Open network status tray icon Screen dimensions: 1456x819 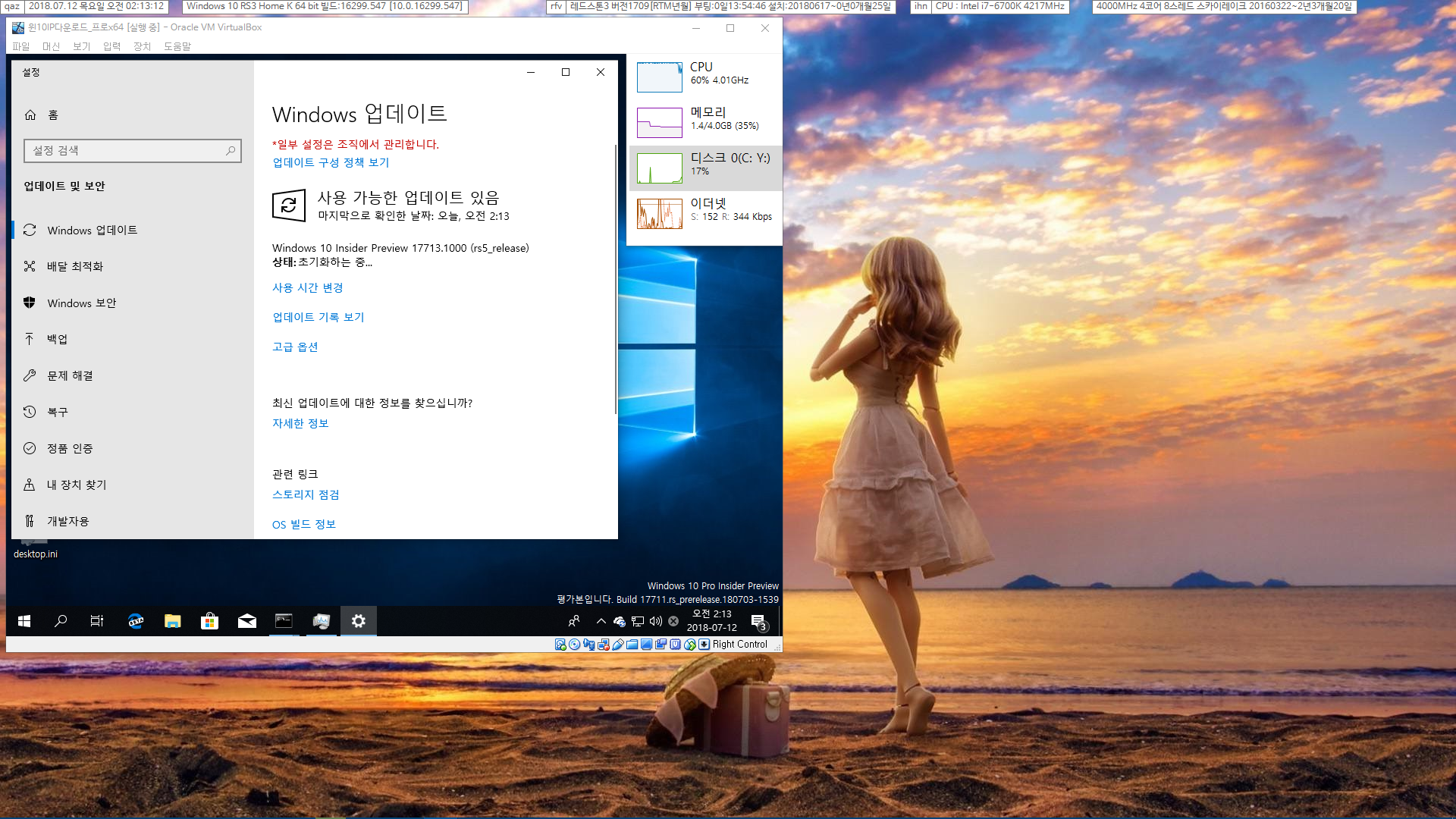pyautogui.click(x=638, y=621)
